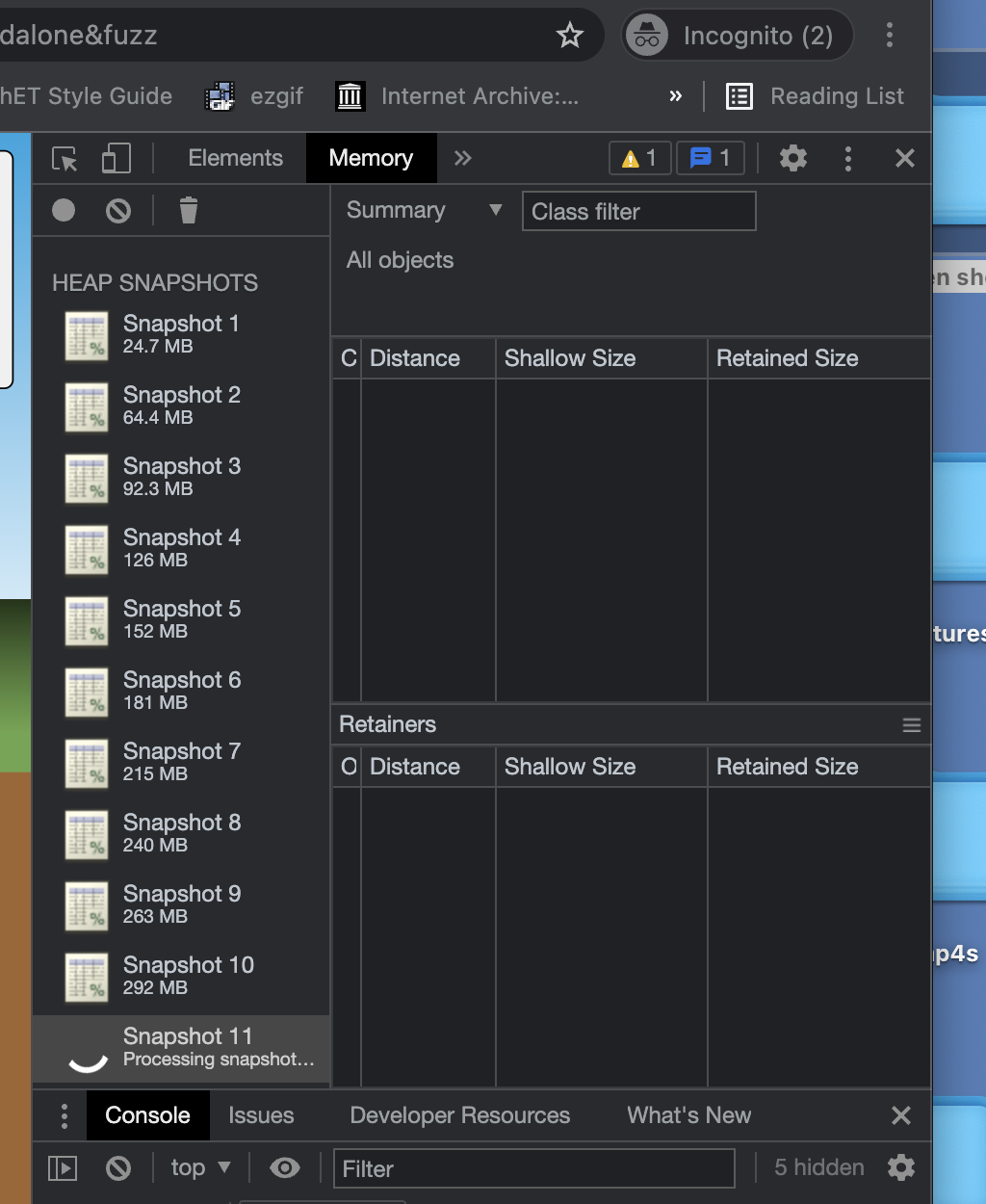Viewport: 986px width, 1204px height.
Task: Click inside the Class filter field
Action: pyautogui.click(x=638, y=211)
